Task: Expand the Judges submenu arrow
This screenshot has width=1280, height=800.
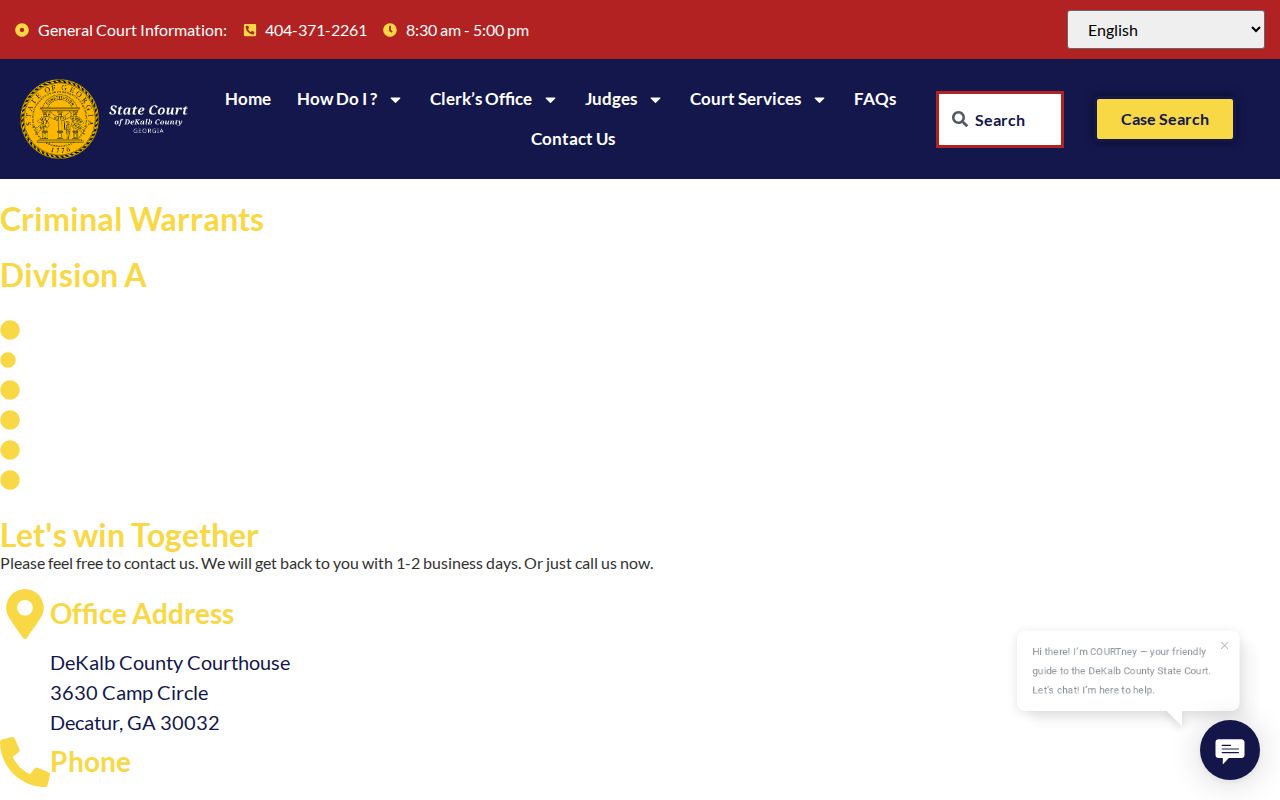Action: point(655,100)
